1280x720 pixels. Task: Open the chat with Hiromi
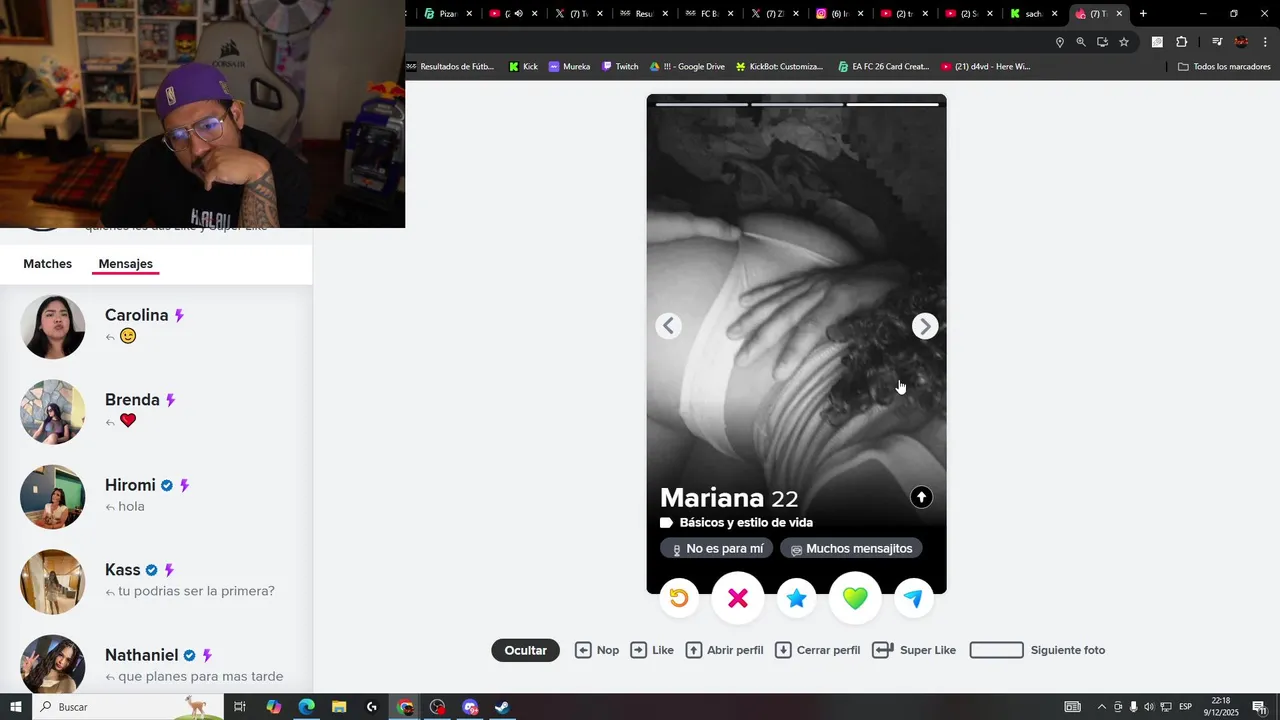[156, 497]
